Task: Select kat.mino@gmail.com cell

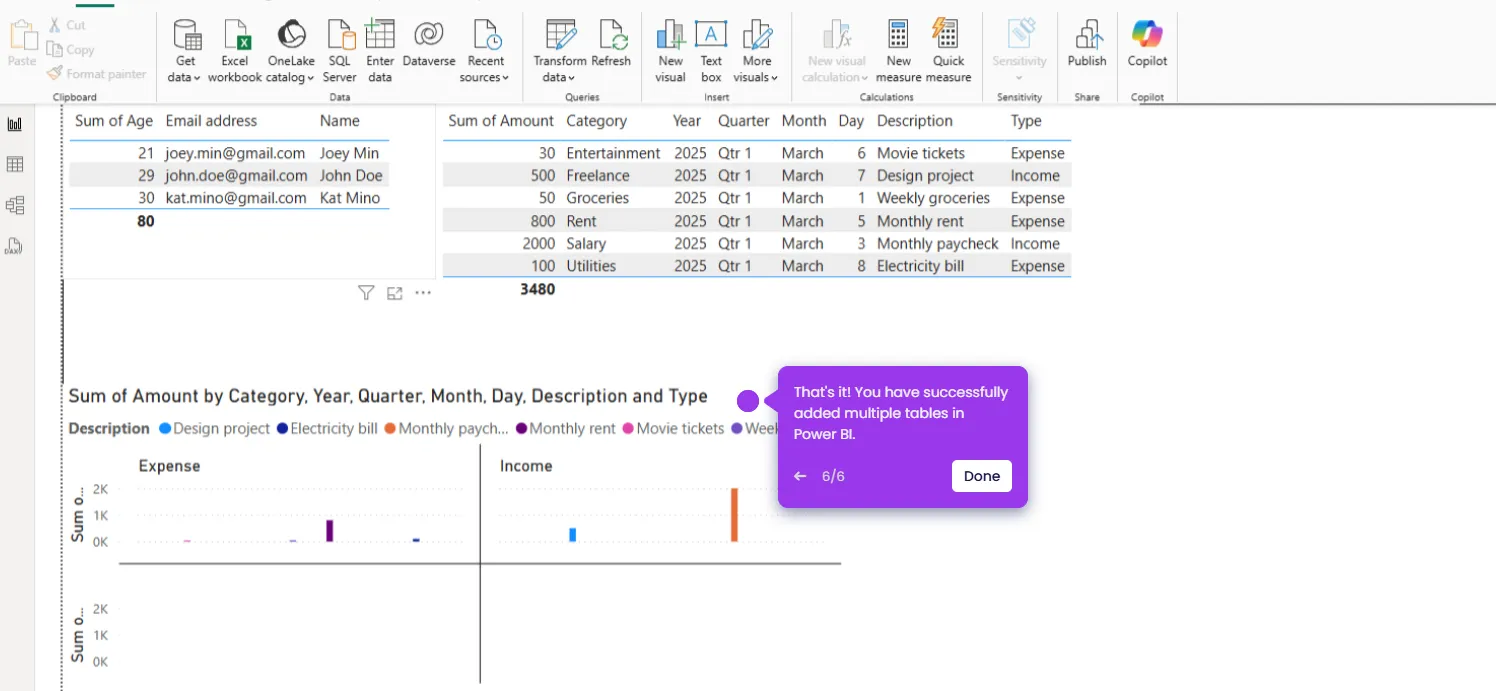Action: click(236, 198)
